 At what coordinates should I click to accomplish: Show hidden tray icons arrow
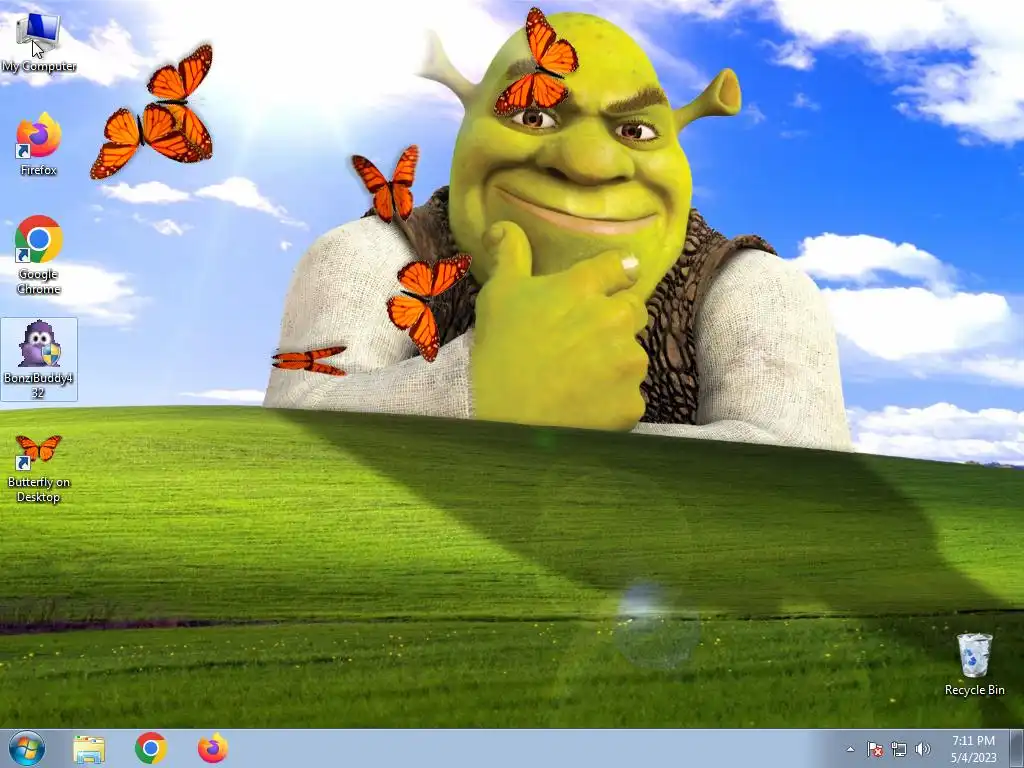(x=850, y=749)
